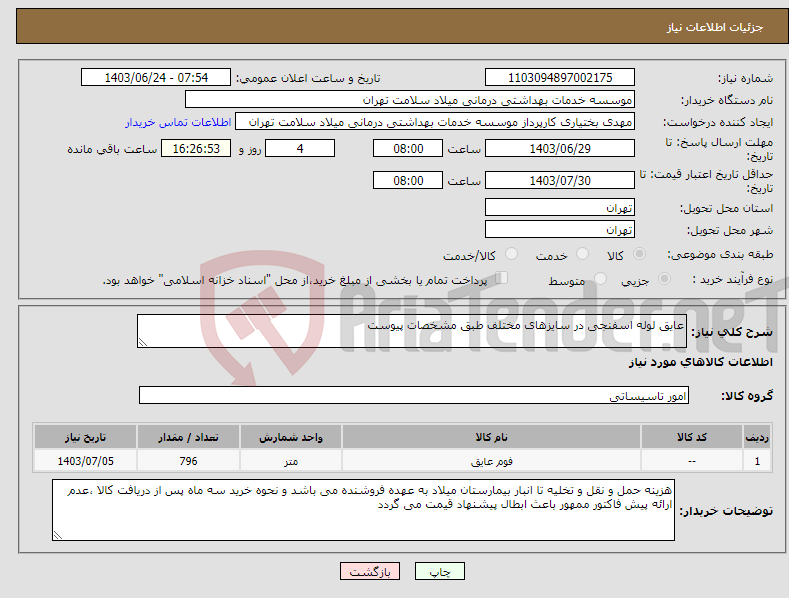789x598 pixels.
Task: Click the تاریخ نیاز column header
Action: tap(86, 437)
